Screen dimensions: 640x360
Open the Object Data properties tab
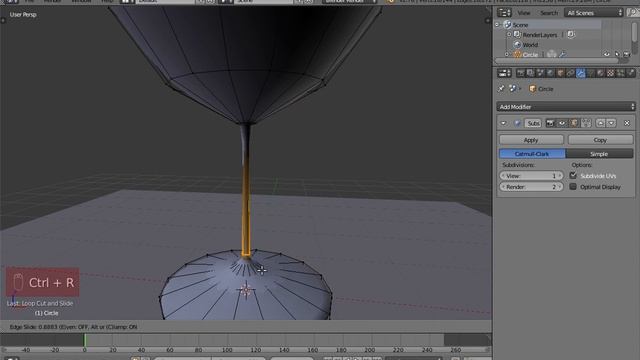click(591, 73)
